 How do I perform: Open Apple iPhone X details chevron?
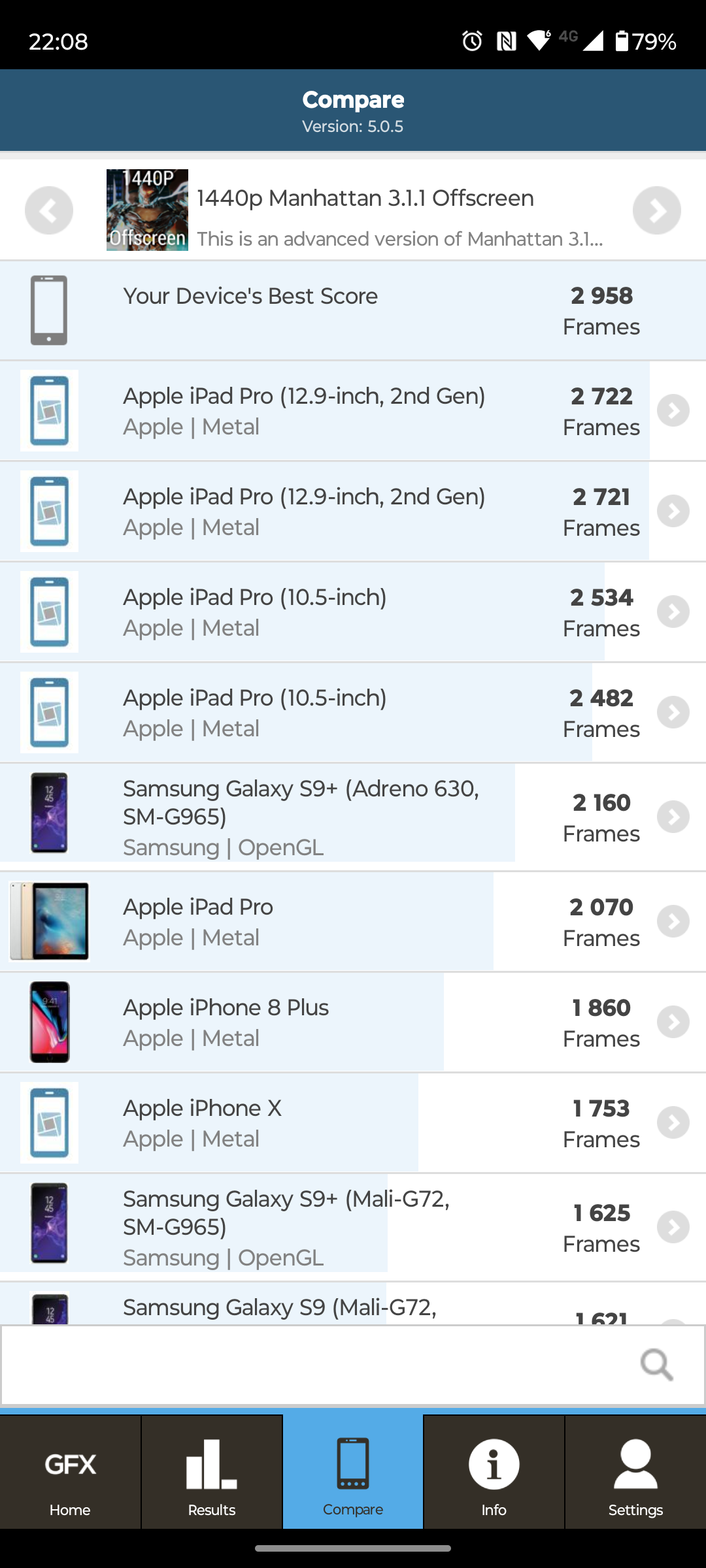673,1122
